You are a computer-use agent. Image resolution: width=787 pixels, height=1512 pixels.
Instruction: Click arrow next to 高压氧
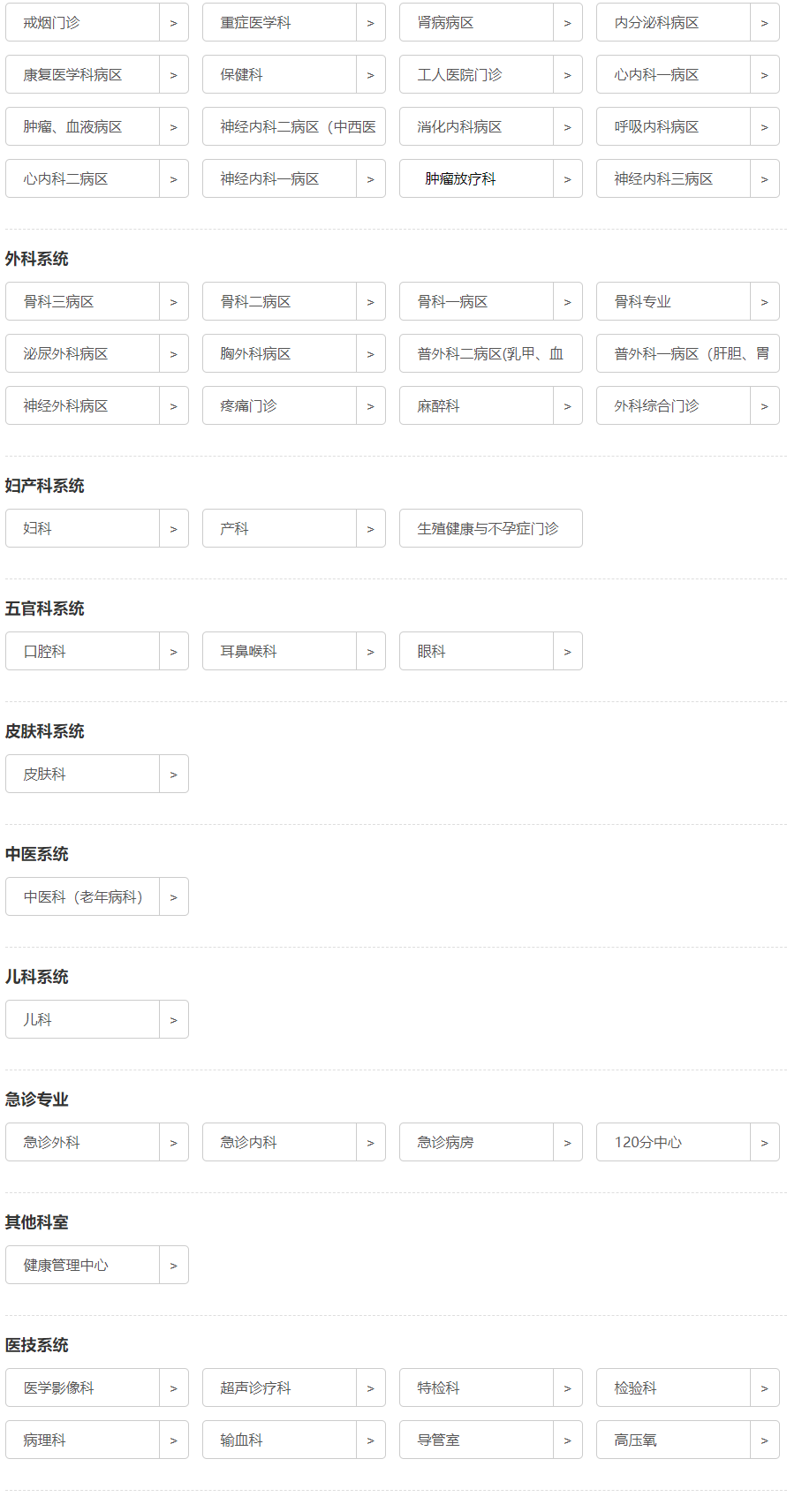pyautogui.click(x=764, y=1440)
